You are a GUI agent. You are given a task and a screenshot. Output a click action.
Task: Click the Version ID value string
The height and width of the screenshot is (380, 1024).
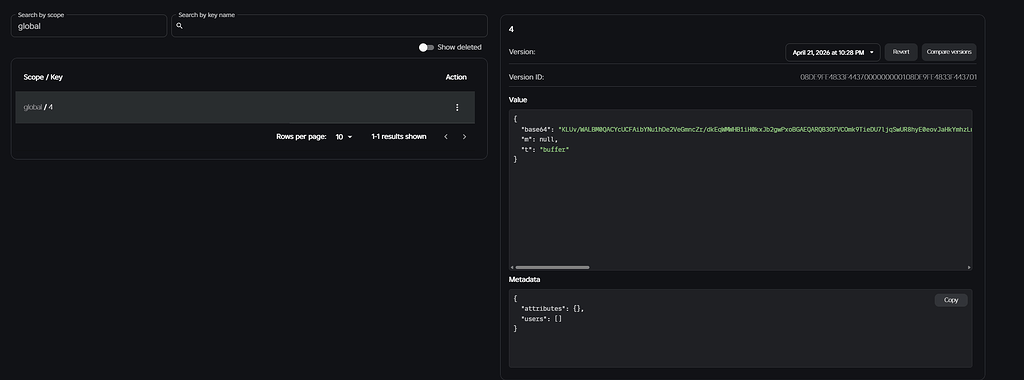pos(888,77)
